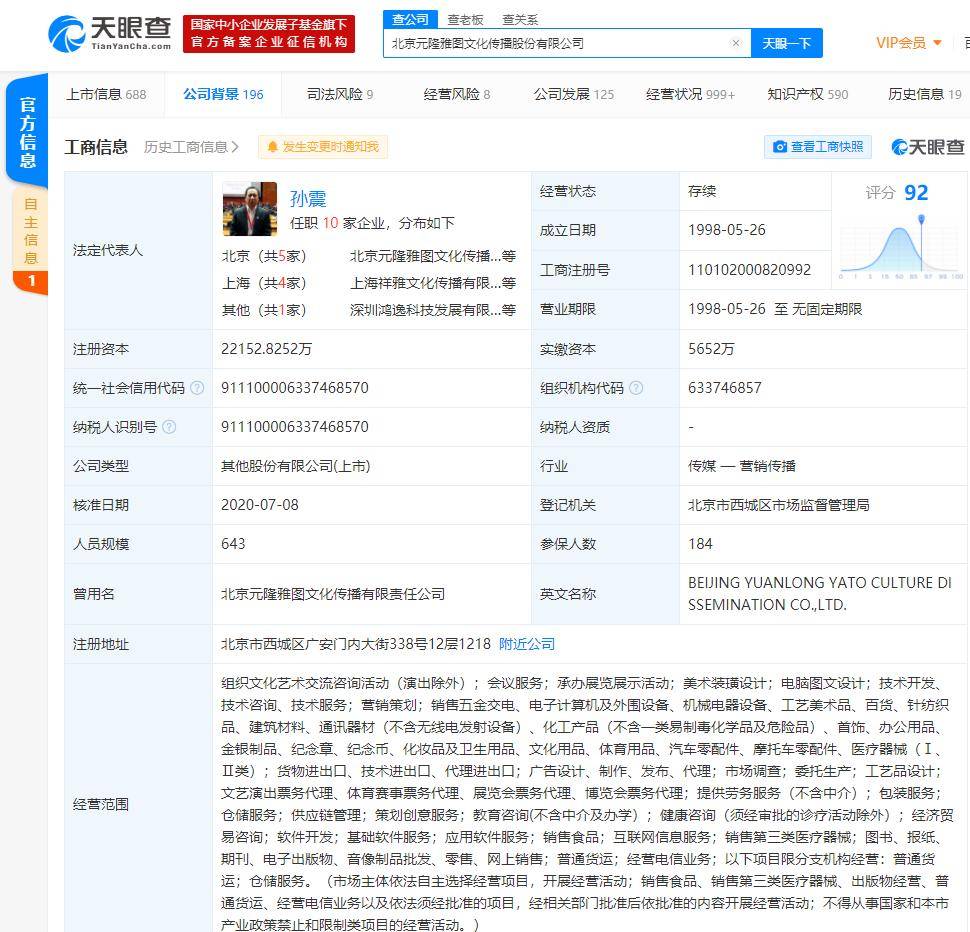This screenshot has width=970, height=932.
Task: Select the 官方信息 side tab
Action: (x=27, y=130)
